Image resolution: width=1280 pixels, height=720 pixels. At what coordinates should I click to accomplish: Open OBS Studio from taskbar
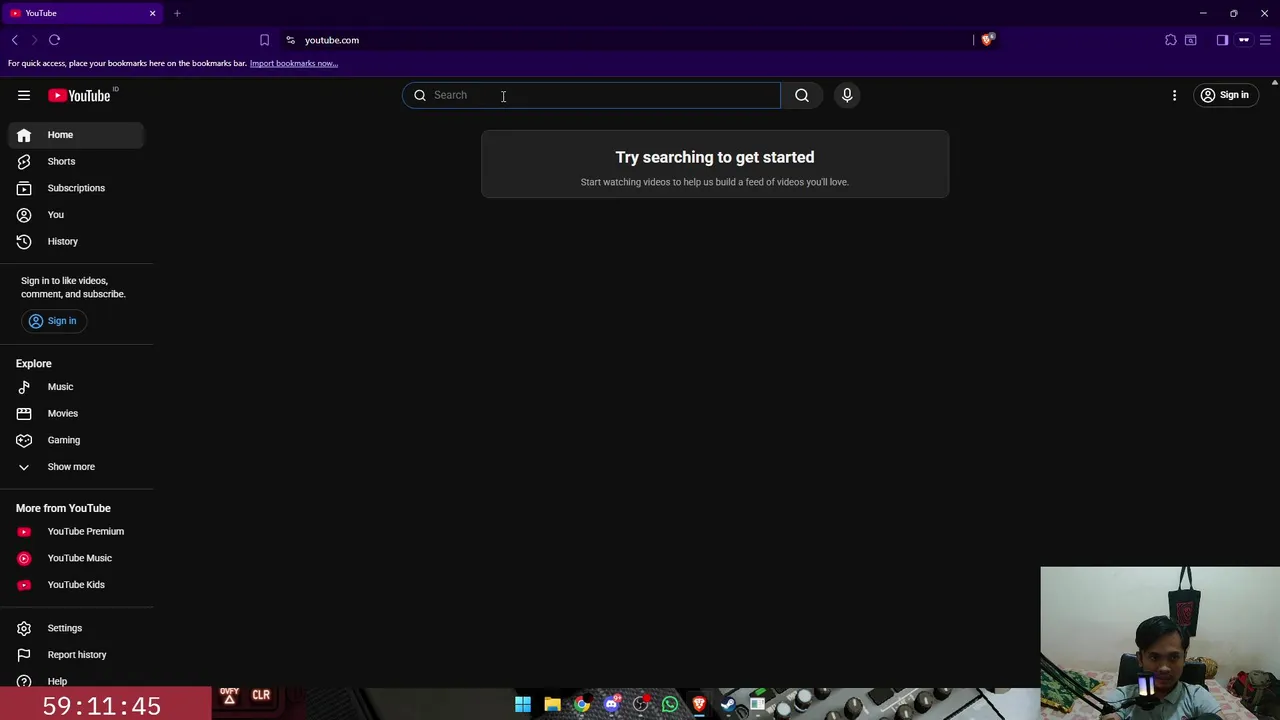[641, 704]
